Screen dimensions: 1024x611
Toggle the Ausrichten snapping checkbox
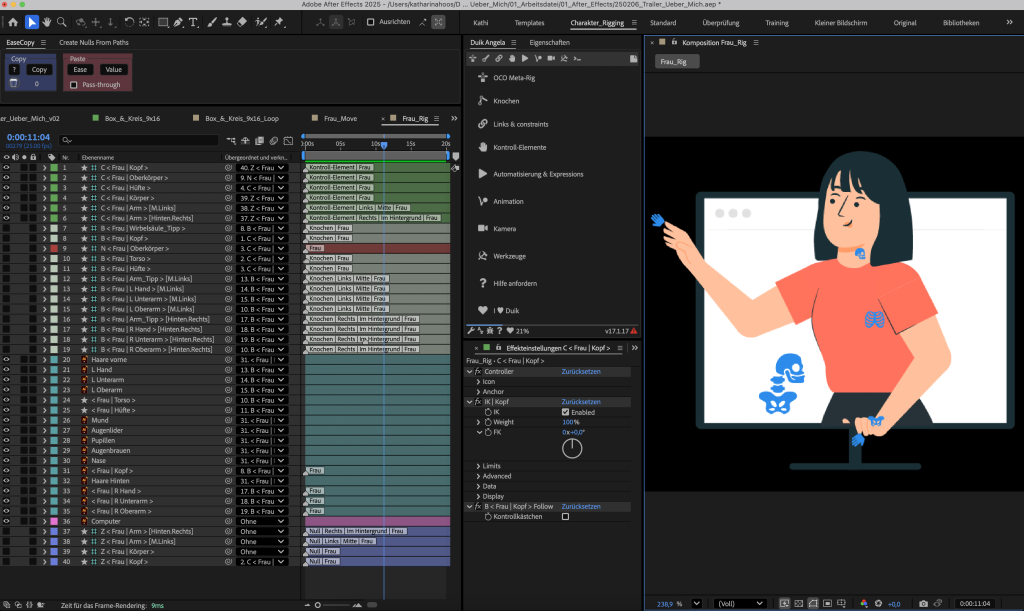click(371, 21)
